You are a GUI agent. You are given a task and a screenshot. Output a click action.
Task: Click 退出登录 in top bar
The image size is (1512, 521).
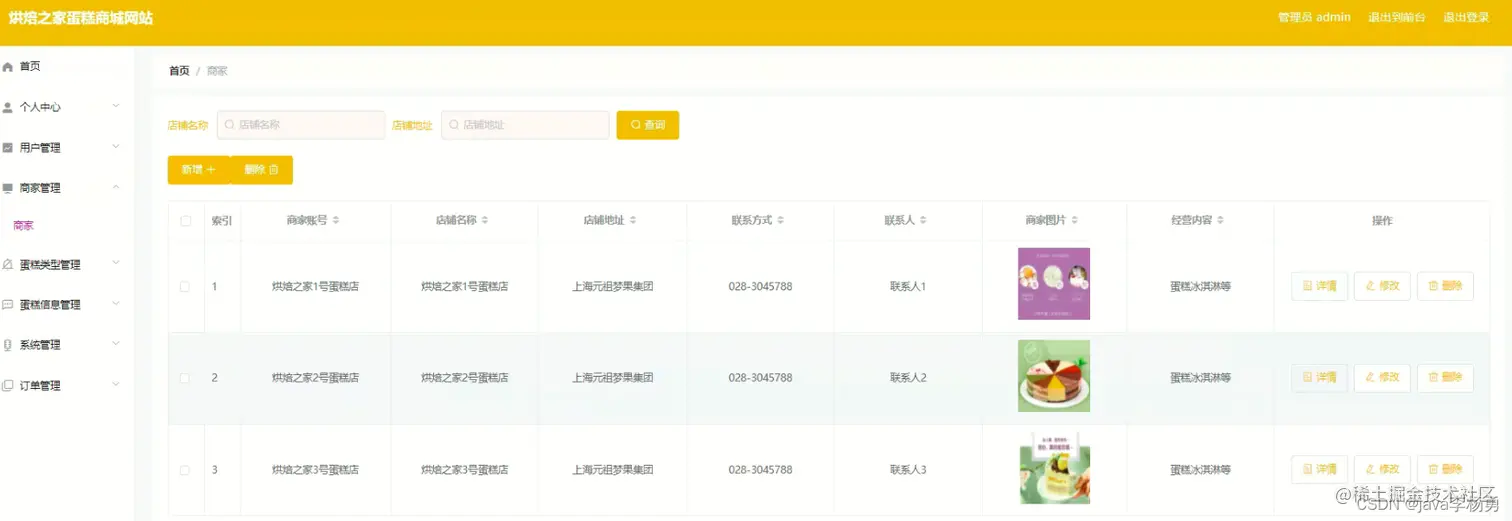coord(1466,17)
